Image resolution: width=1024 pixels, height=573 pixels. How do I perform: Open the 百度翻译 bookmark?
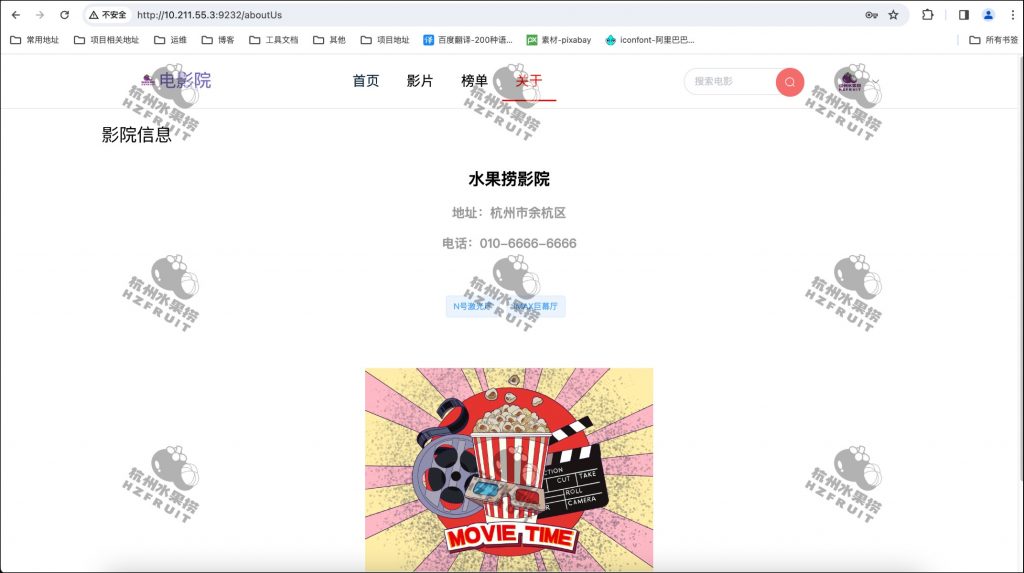pyautogui.click(x=468, y=40)
